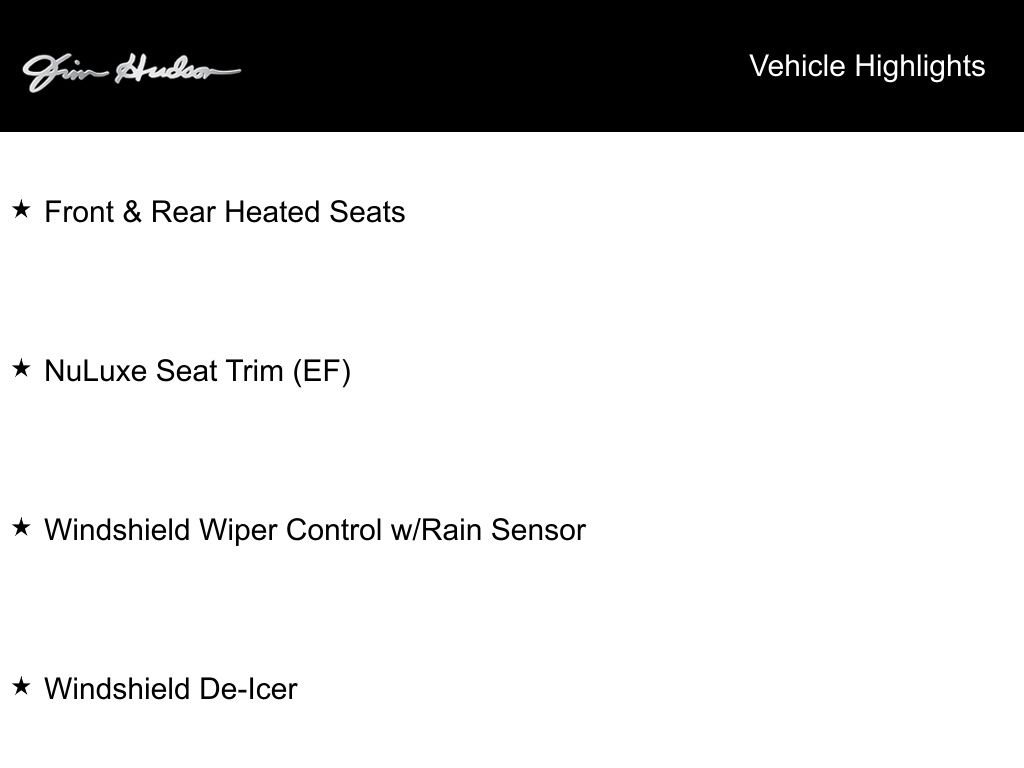Click the Windshield De-Icer highlight text

tap(171, 689)
